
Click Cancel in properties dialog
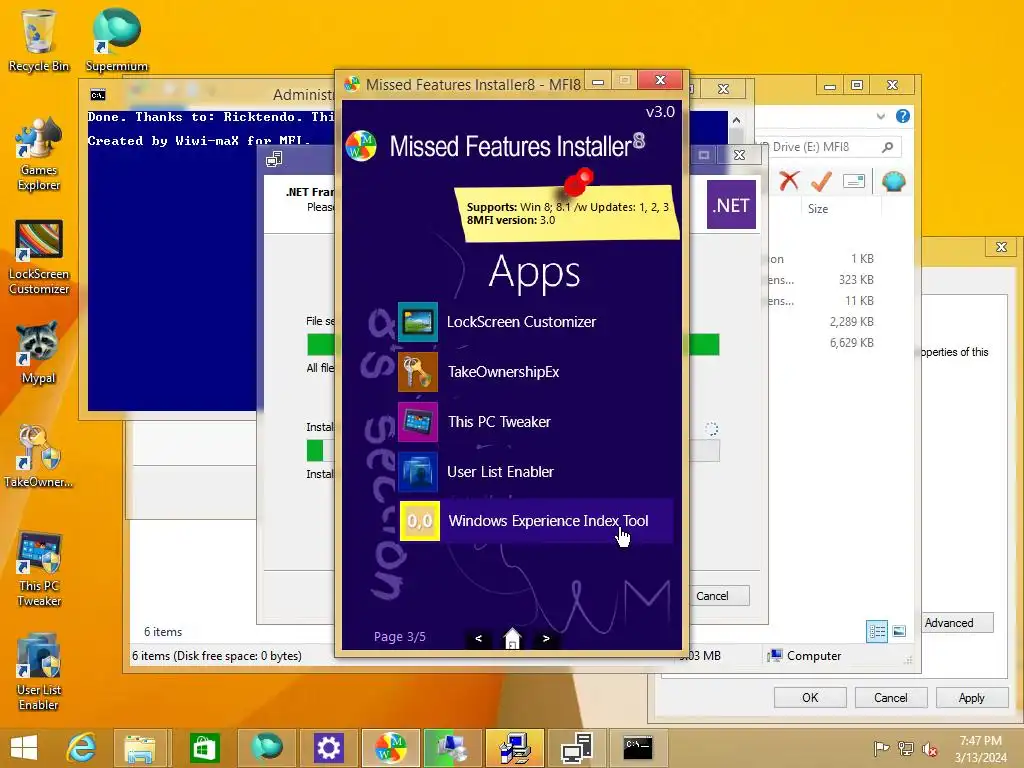(x=891, y=697)
